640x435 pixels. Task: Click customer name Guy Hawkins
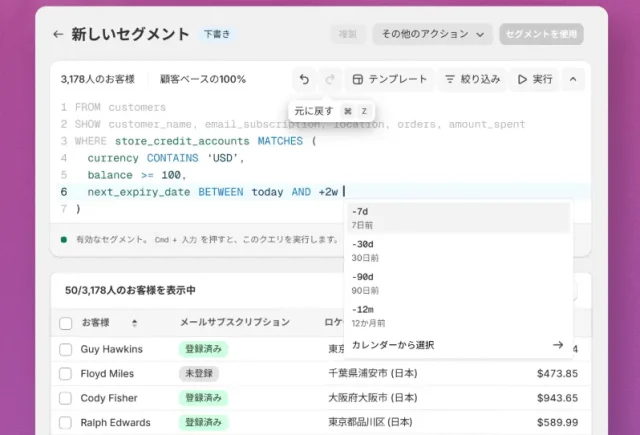tap(111, 349)
